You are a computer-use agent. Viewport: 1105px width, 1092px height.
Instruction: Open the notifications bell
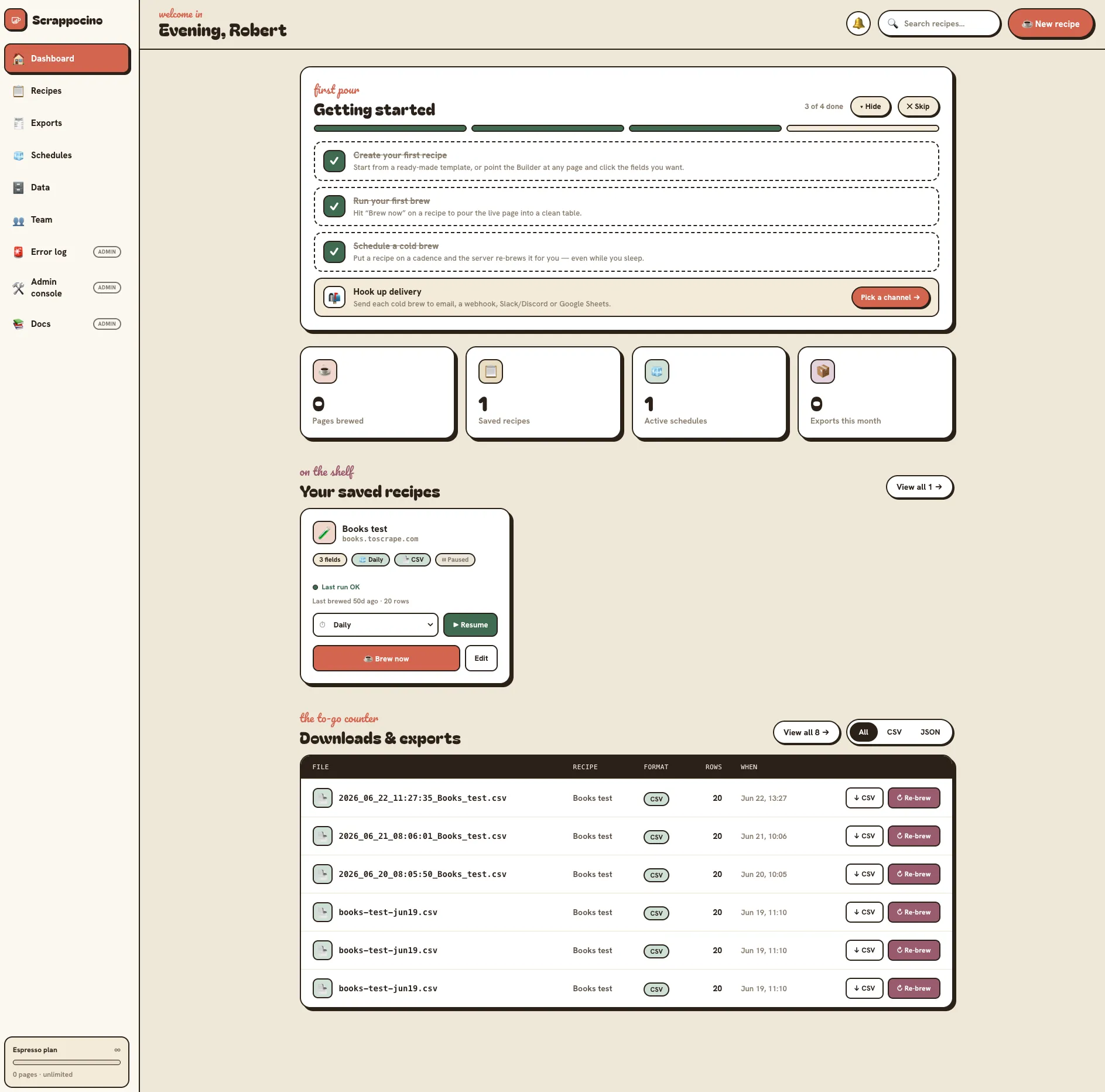tap(858, 23)
